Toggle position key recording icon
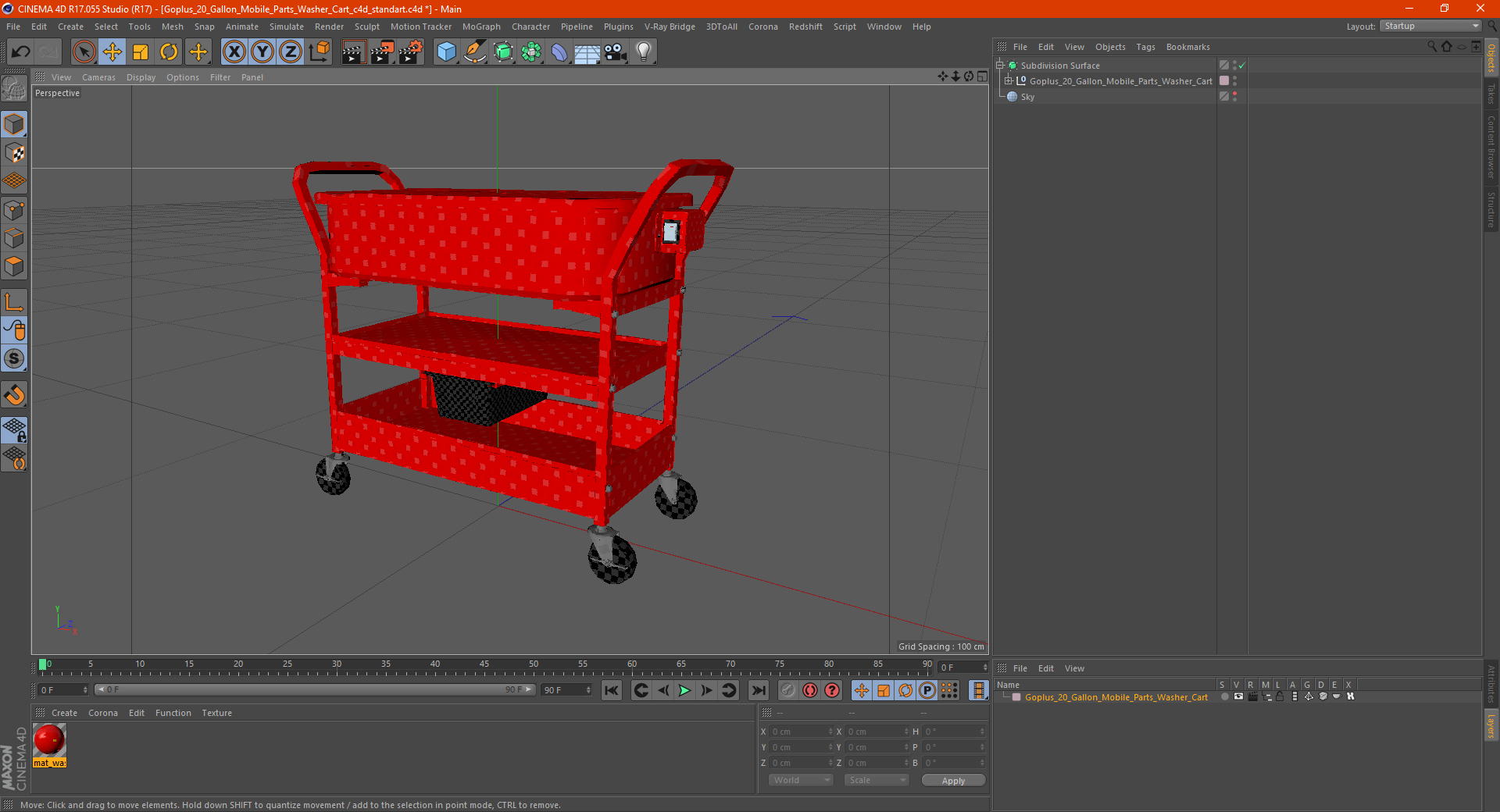 click(x=862, y=690)
